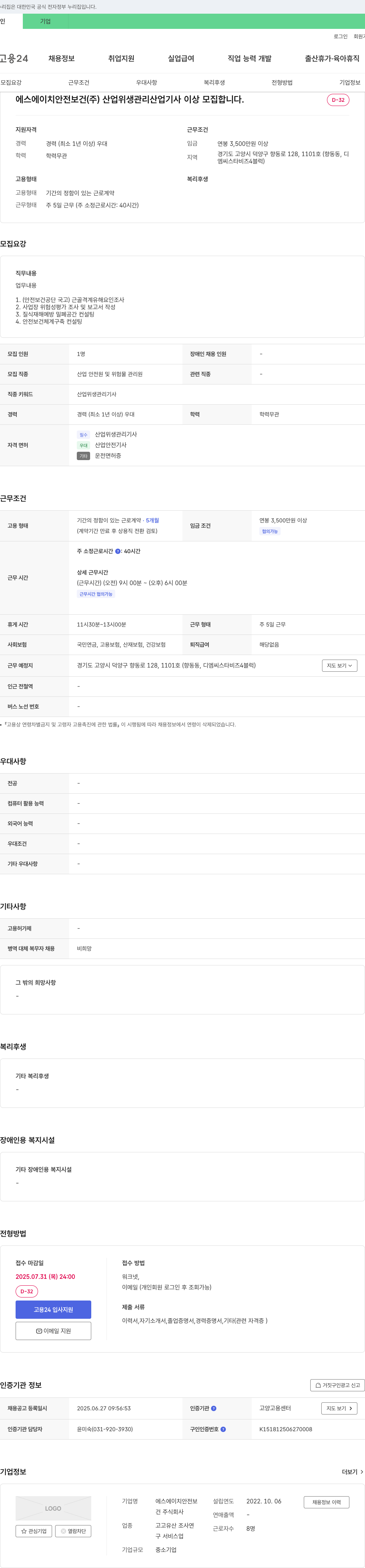Click the 중소기업 company size value

coord(166,1550)
